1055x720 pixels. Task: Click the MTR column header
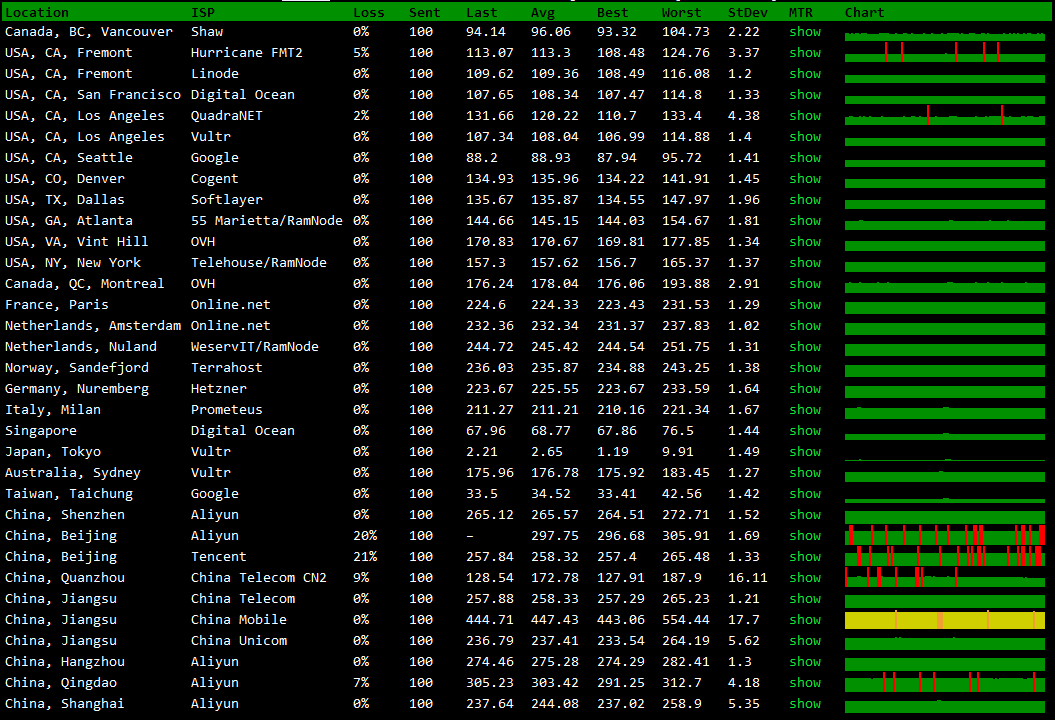point(801,13)
